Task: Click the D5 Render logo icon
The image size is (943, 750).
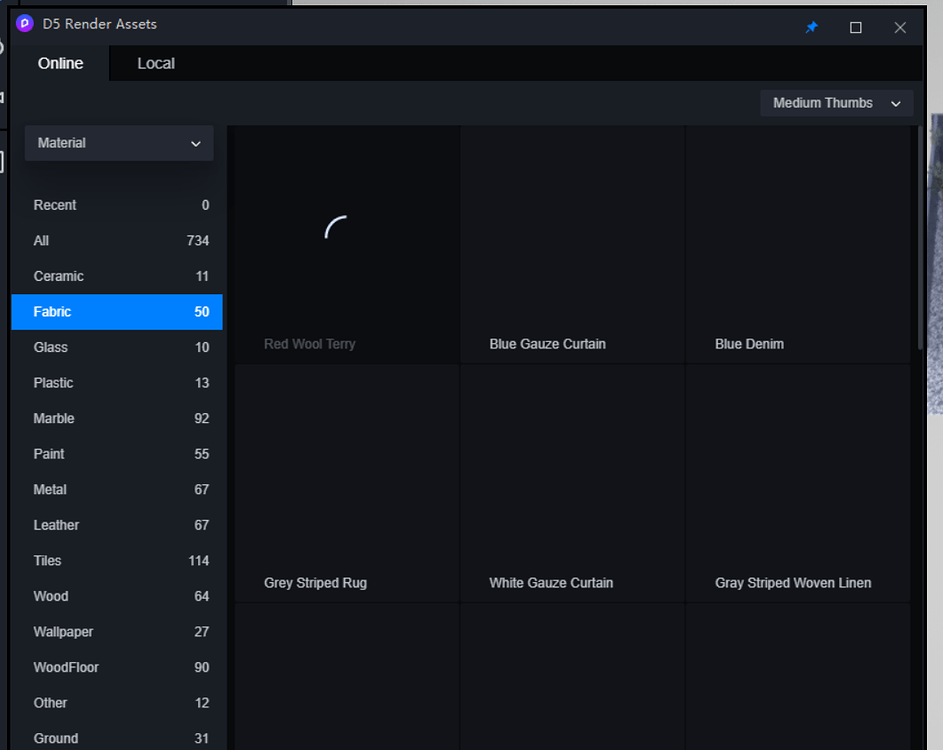Action: (25, 24)
